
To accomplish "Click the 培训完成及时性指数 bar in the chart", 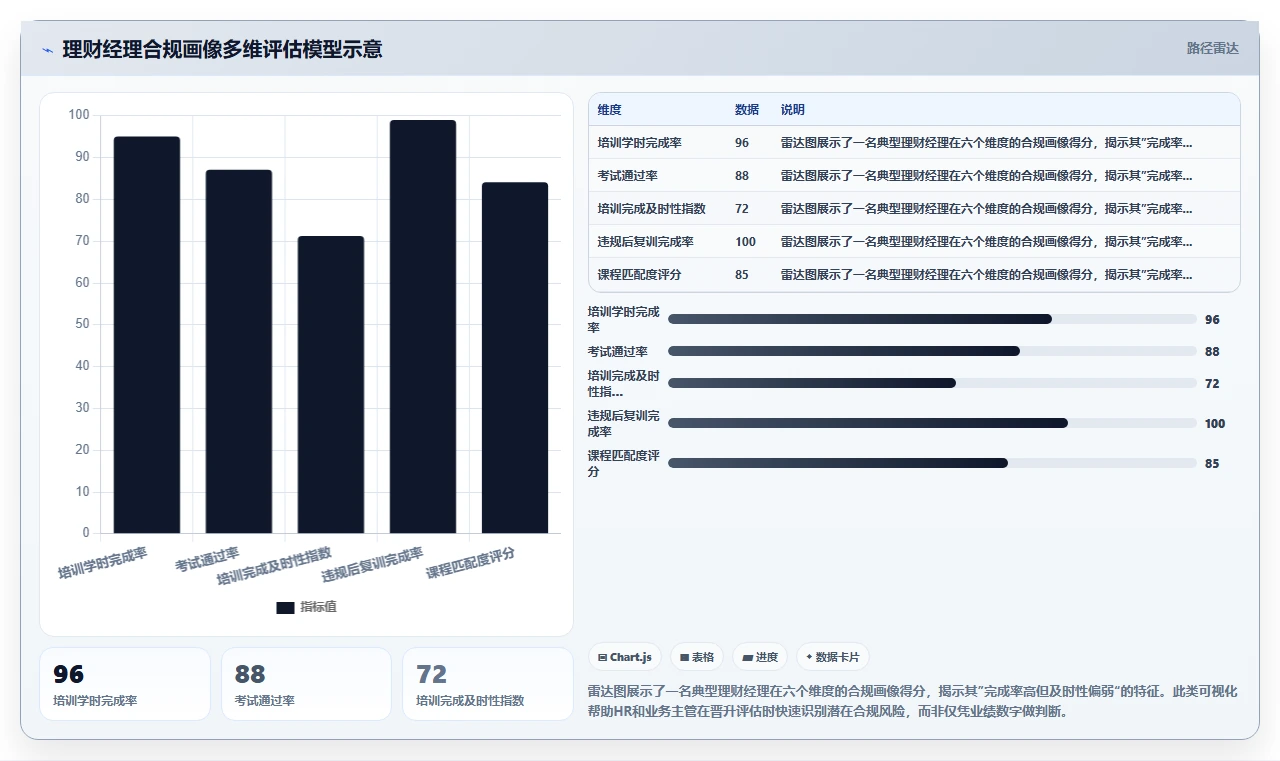I will tap(331, 385).
